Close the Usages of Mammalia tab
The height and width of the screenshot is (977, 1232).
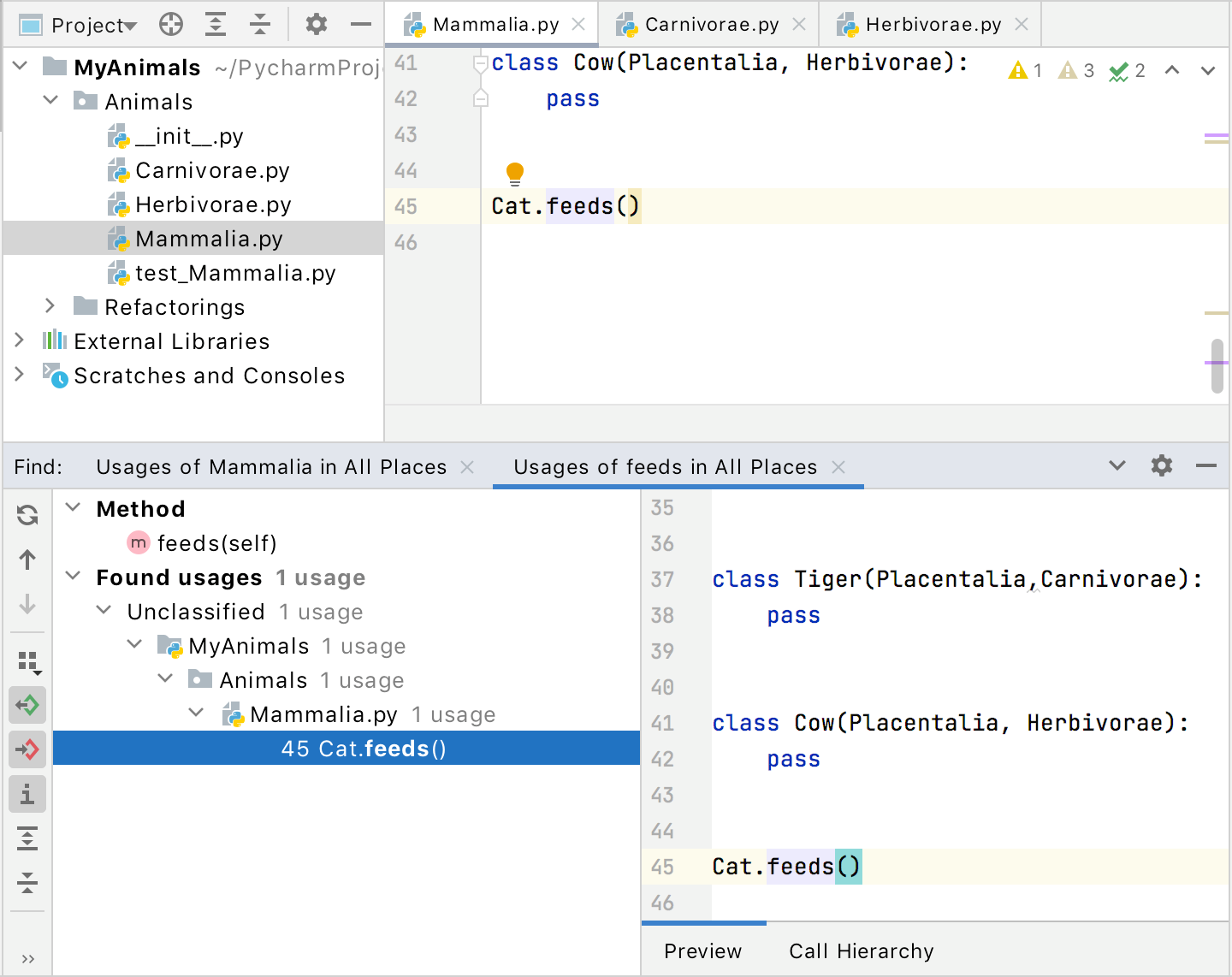467,467
